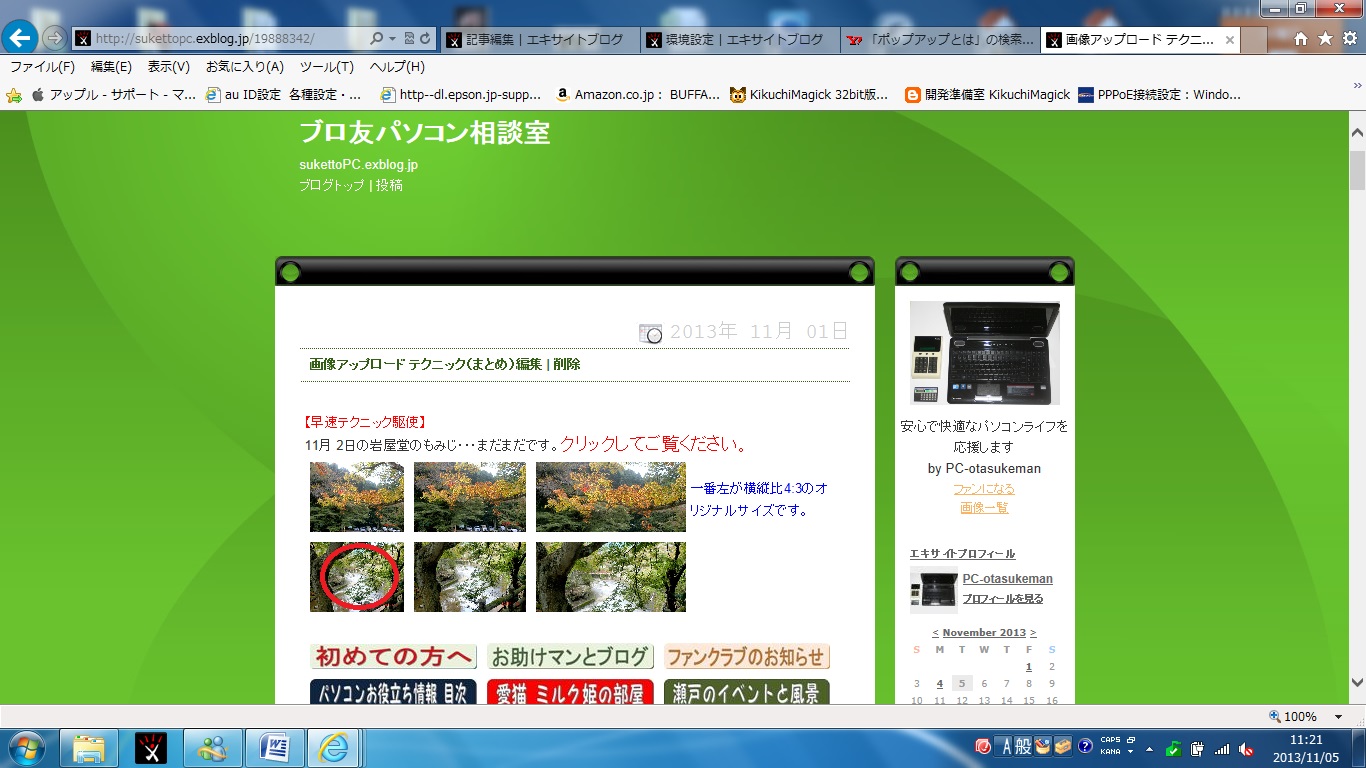
Task: Click パソコンお役立ち情報 目次 banner
Action: [x=393, y=692]
